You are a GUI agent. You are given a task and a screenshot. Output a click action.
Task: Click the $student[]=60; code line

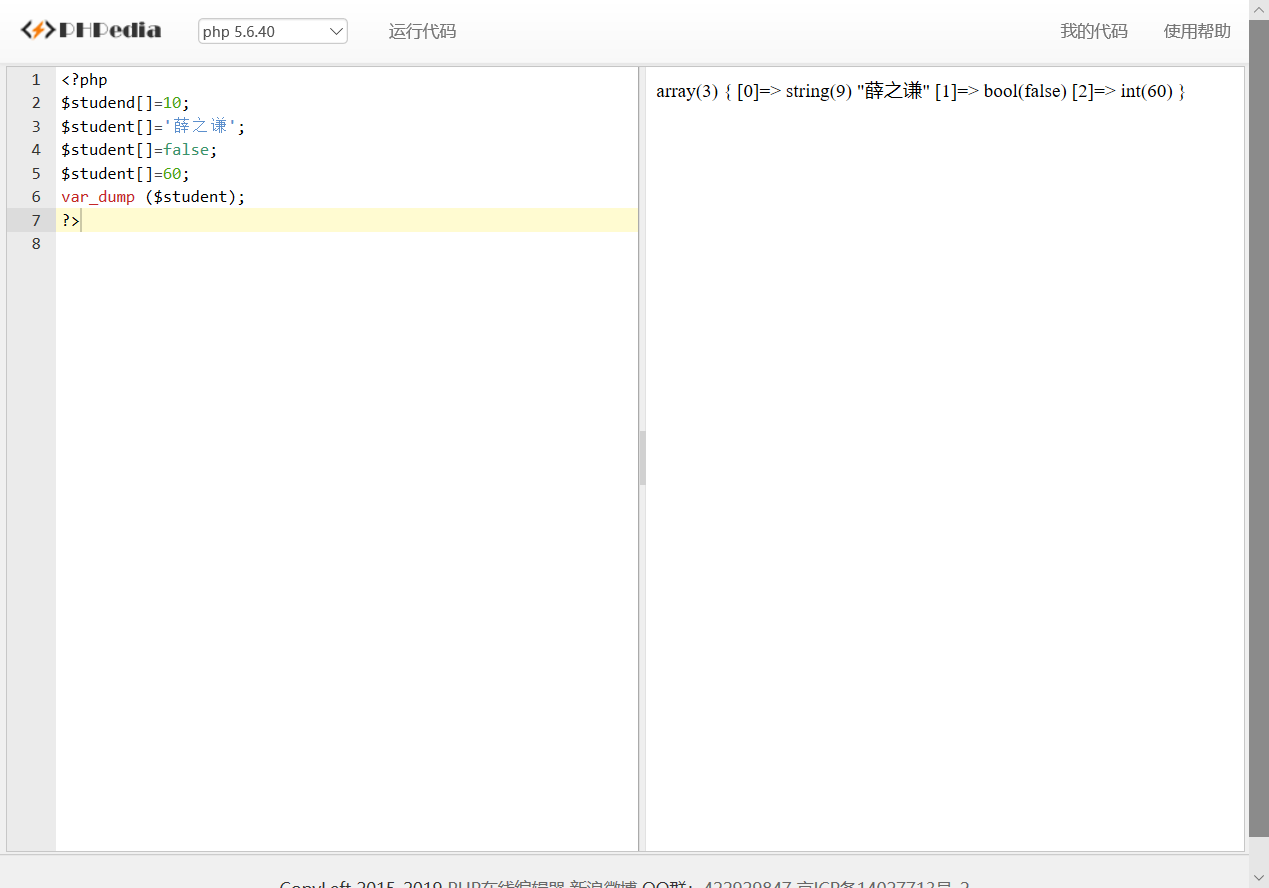(125, 173)
